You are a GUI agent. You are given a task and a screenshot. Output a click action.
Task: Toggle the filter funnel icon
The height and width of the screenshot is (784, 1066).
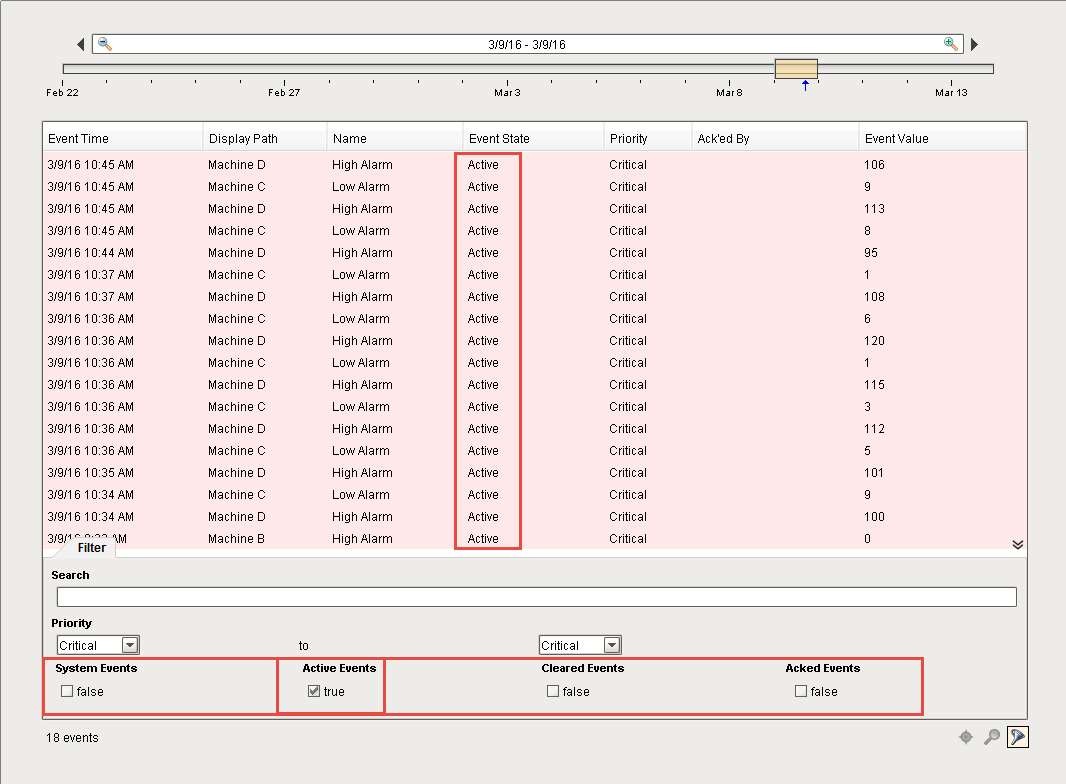pos(1017,737)
